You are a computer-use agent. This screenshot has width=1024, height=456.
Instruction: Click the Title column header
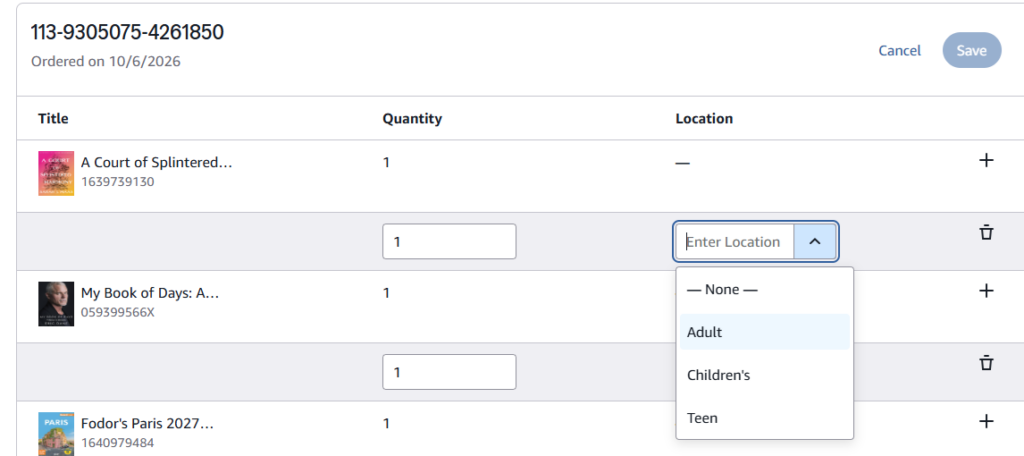pos(53,118)
